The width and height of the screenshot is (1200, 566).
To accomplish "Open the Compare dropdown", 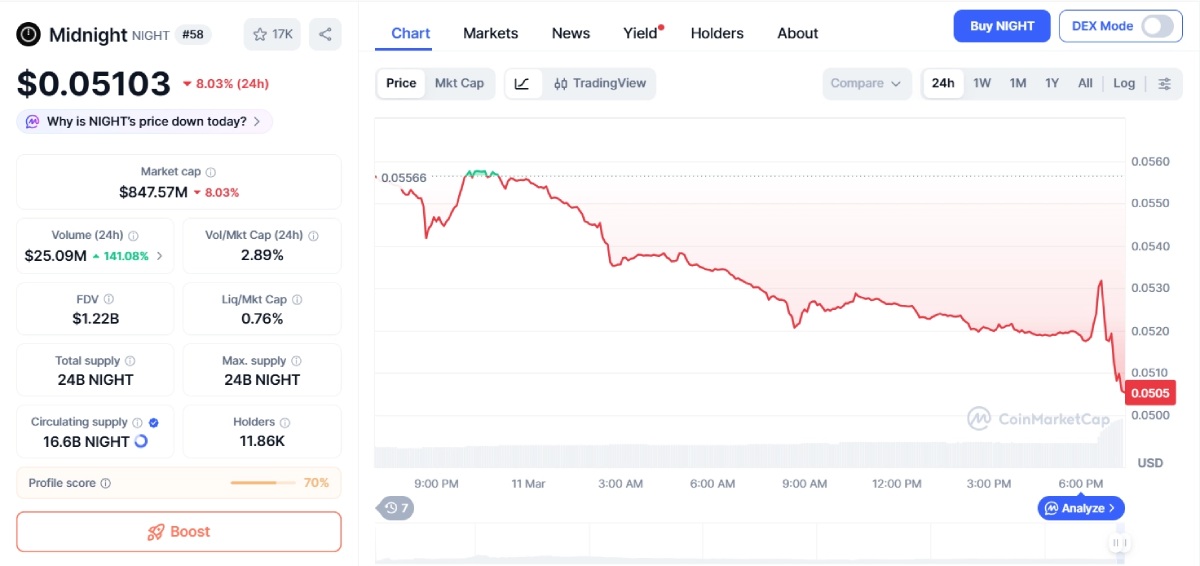I will click(x=866, y=83).
